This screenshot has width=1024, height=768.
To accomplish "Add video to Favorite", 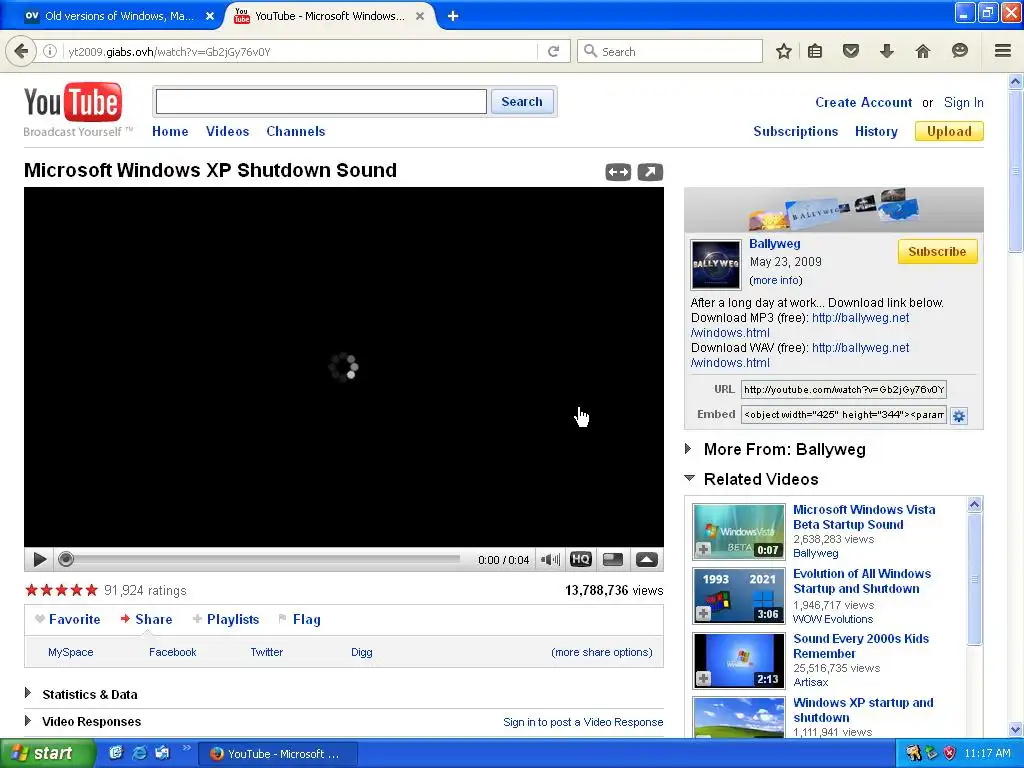I will click(x=68, y=619).
